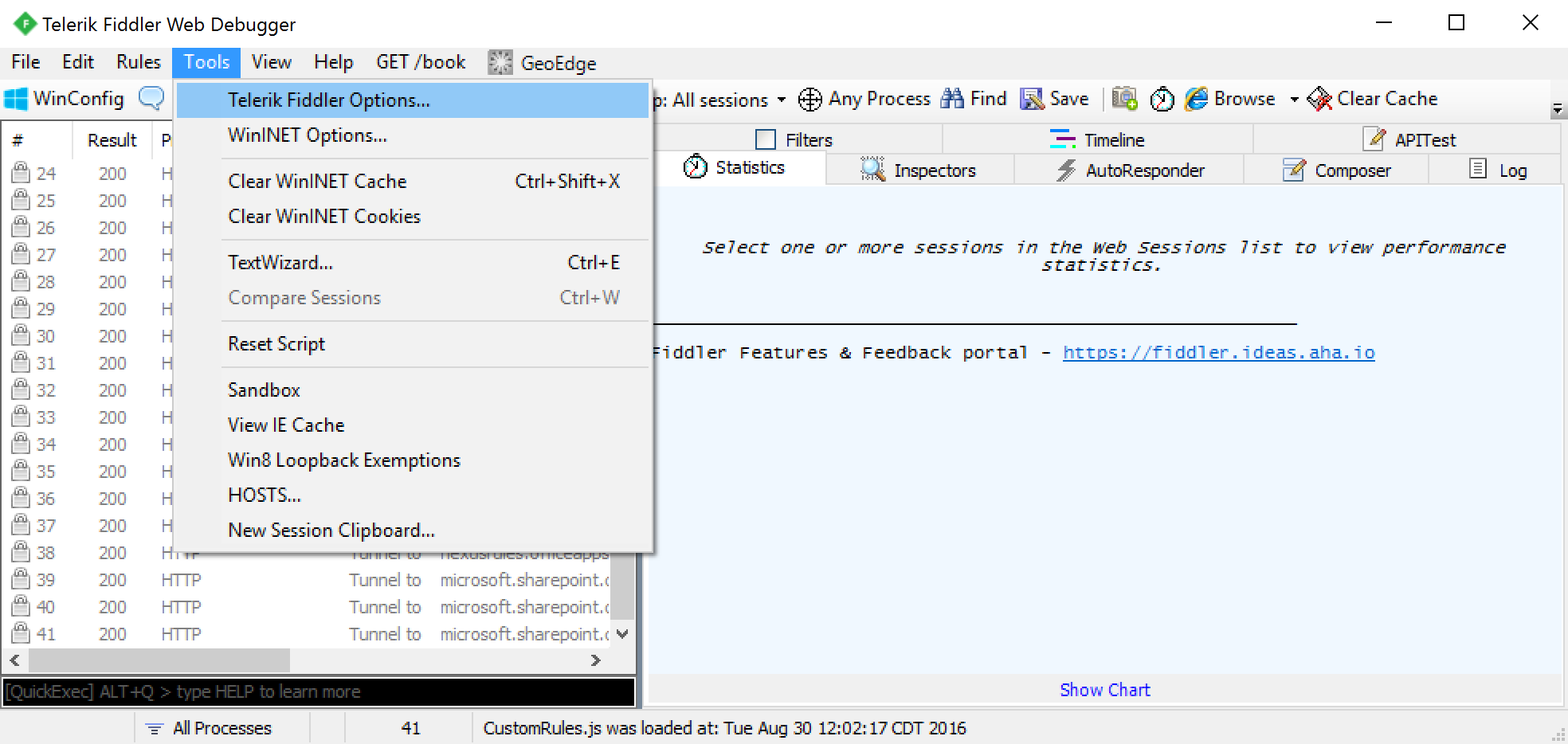Image resolution: width=1568 pixels, height=744 pixels.
Task: Click the Any Process crosshair icon
Action: 809,100
